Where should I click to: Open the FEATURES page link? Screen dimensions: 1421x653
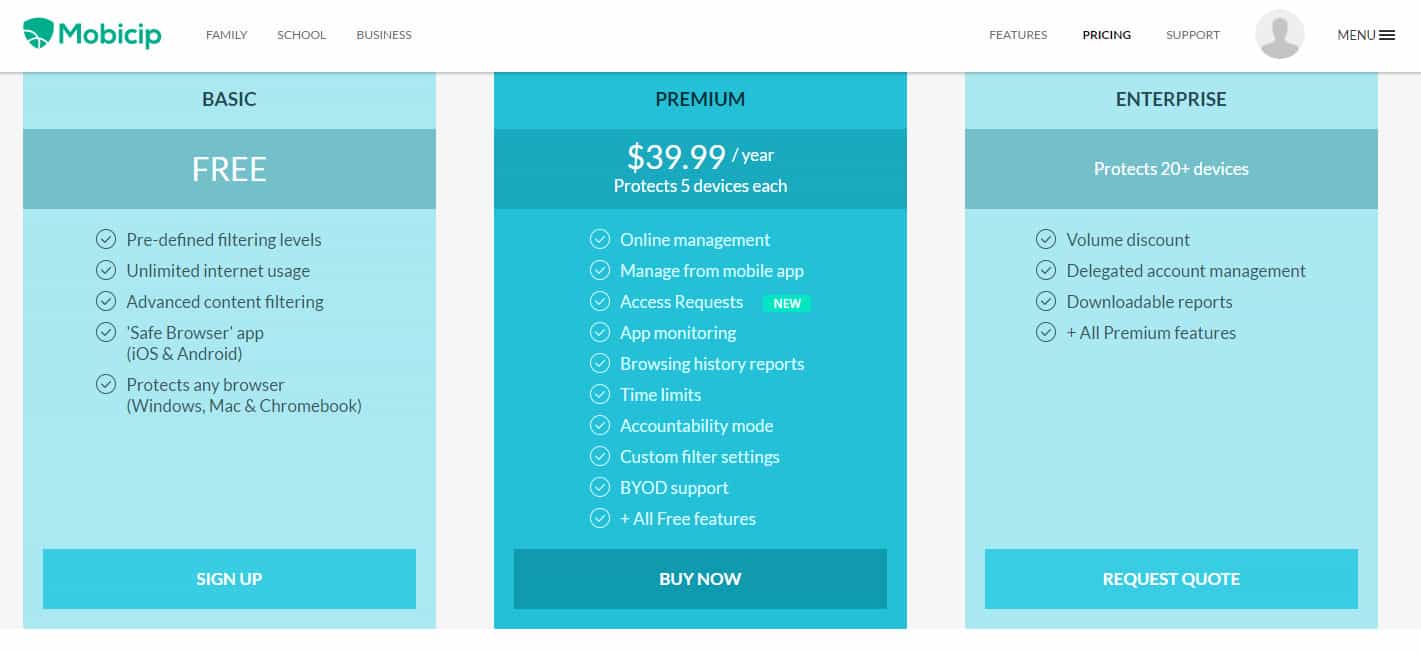click(1018, 35)
